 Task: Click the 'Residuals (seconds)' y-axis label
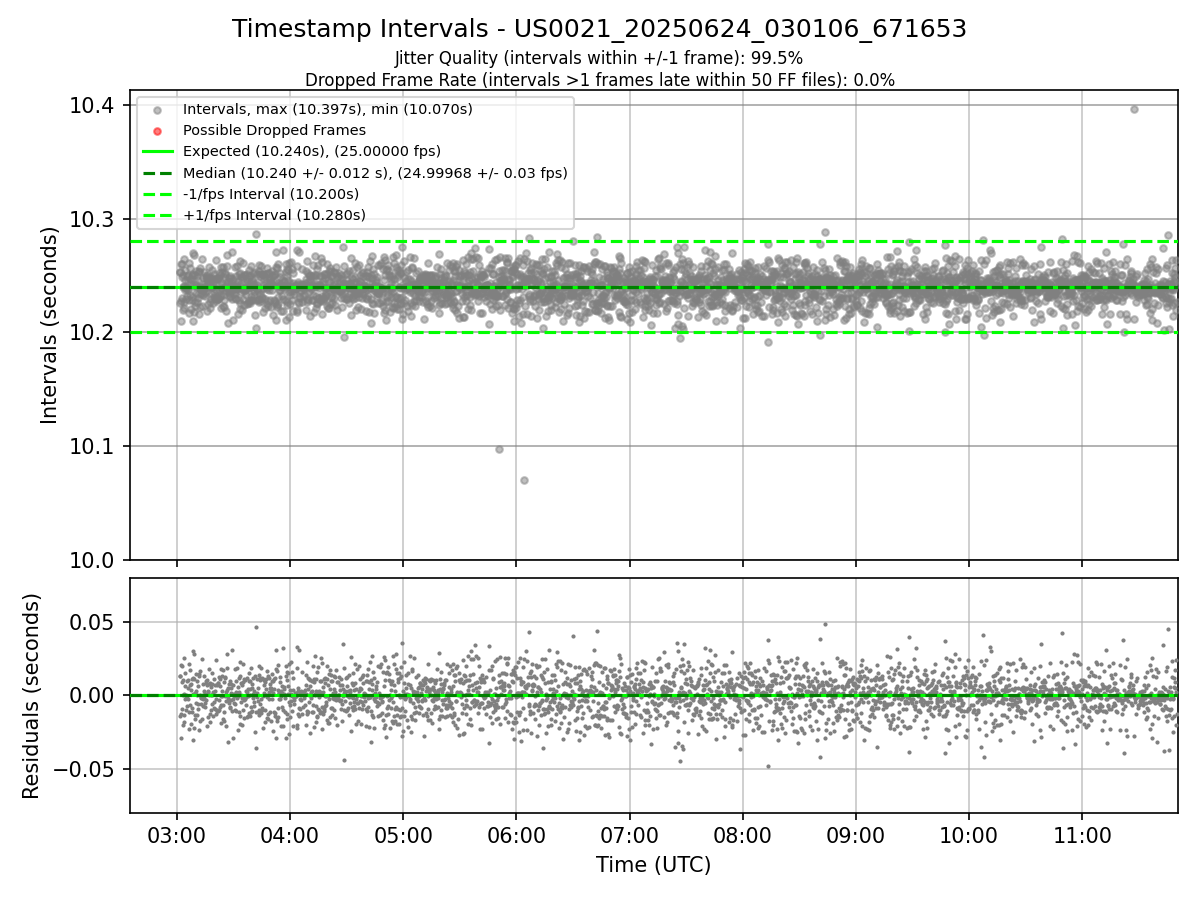(x=31, y=696)
